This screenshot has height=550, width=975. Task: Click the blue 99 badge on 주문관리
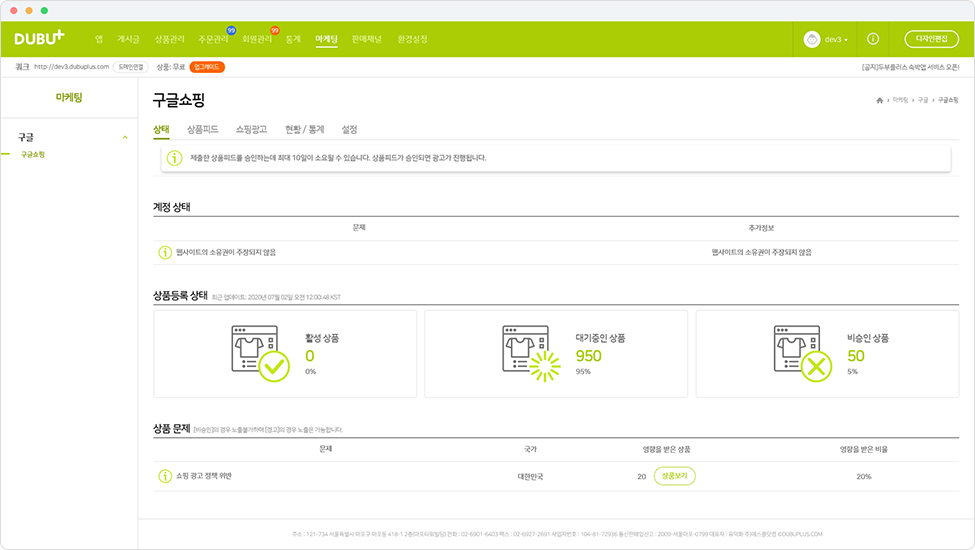pos(231,30)
